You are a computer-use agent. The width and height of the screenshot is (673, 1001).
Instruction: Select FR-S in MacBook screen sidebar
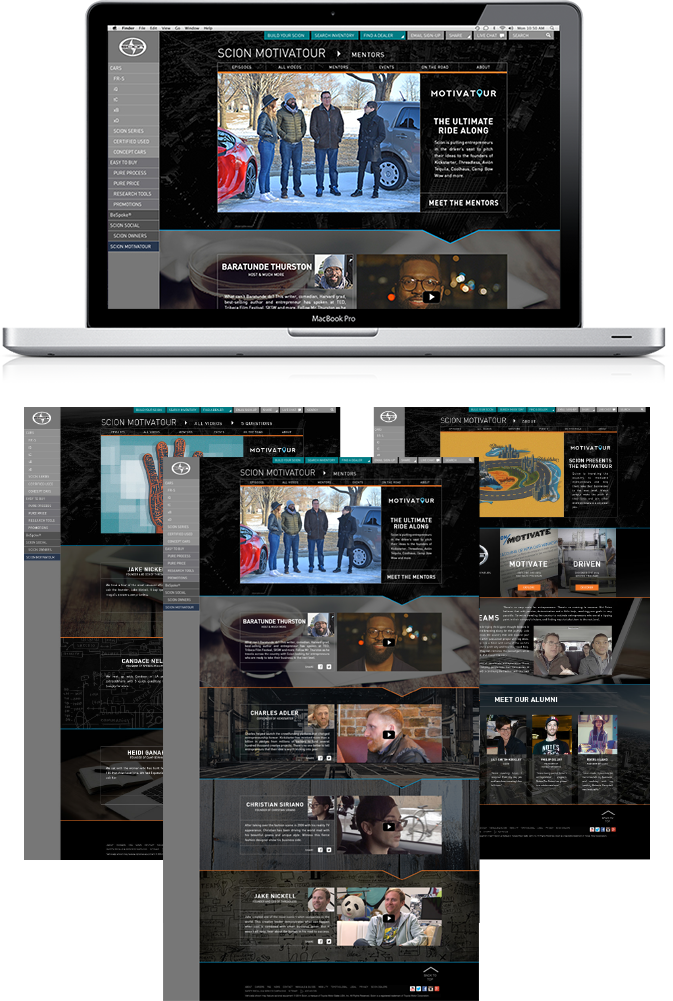click(x=133, y=79)
